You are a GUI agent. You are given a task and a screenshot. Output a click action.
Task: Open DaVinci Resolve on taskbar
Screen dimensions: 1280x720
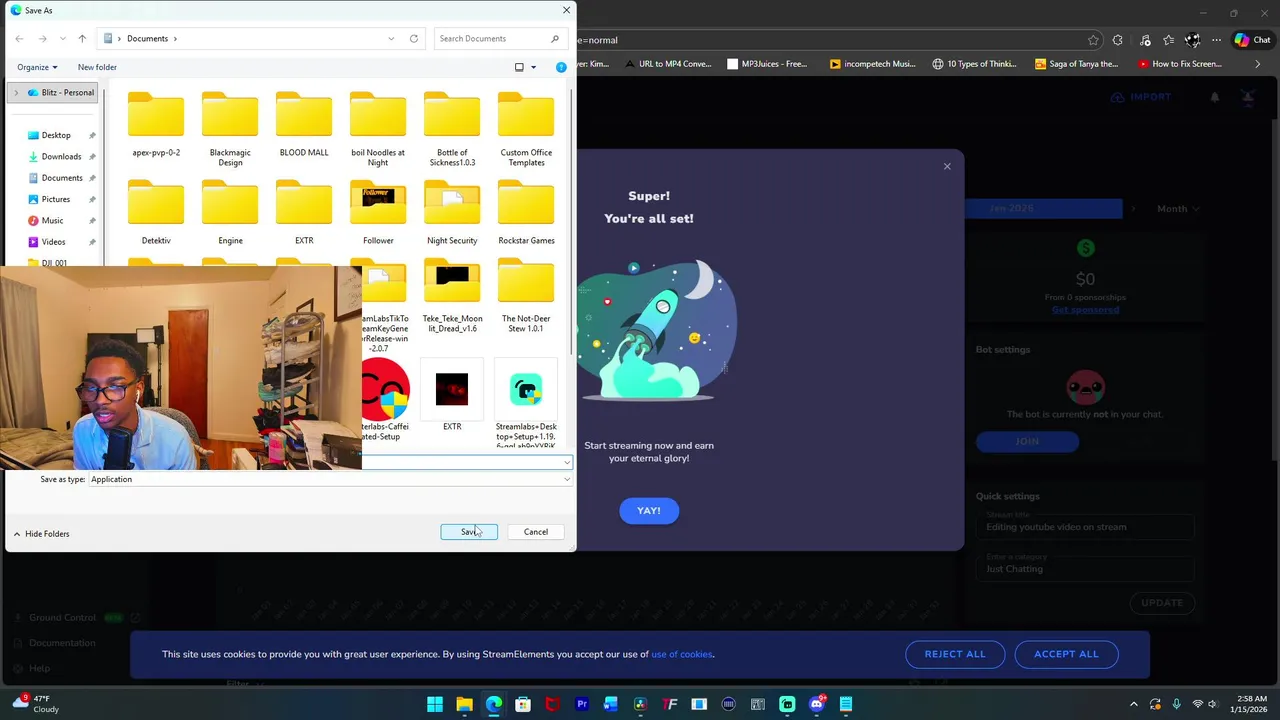tap(640, 704)
